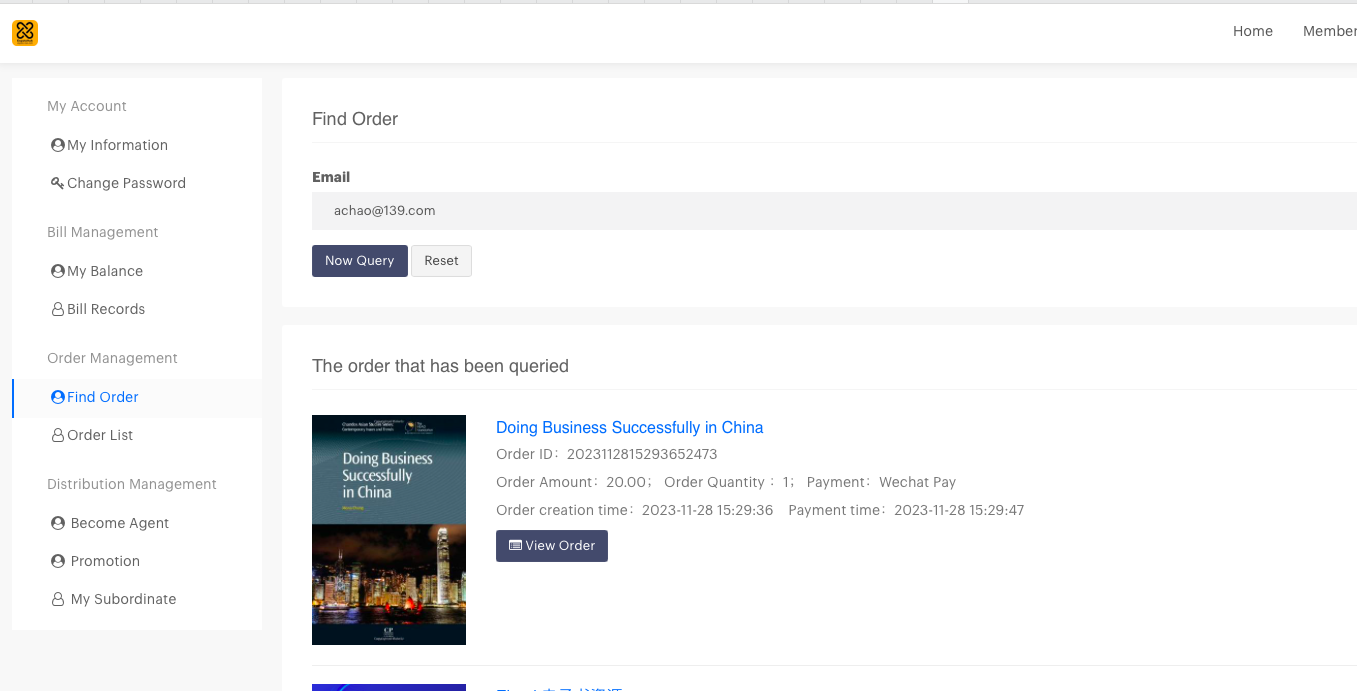Screen dimensions: 1357x691
Task: Click the Bill Records icon
Action: (x=58, y=309)
